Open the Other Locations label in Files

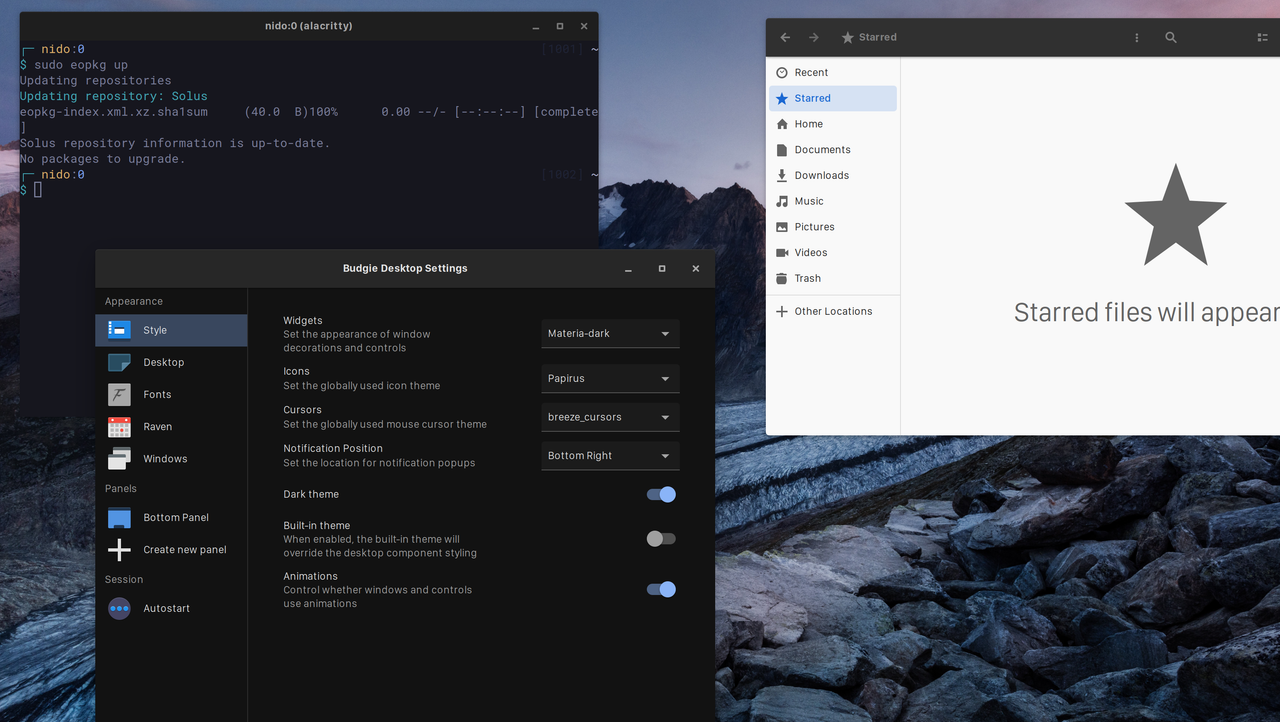click(833, 311)
